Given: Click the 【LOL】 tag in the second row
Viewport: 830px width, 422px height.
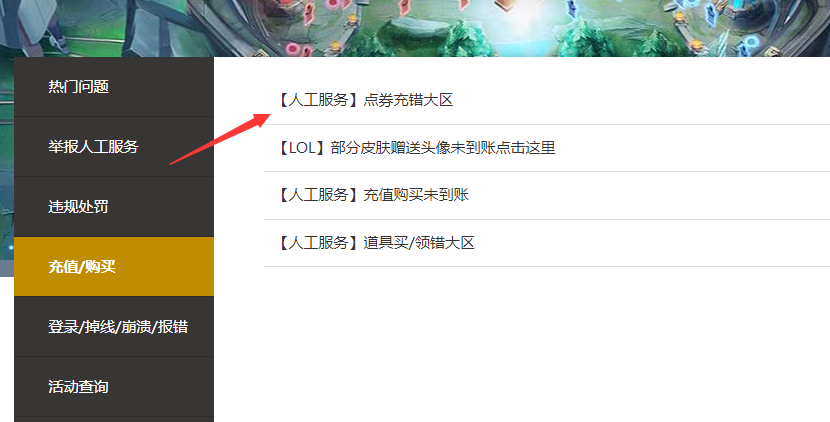Looking at the screenshot, I should click(302, 148).
